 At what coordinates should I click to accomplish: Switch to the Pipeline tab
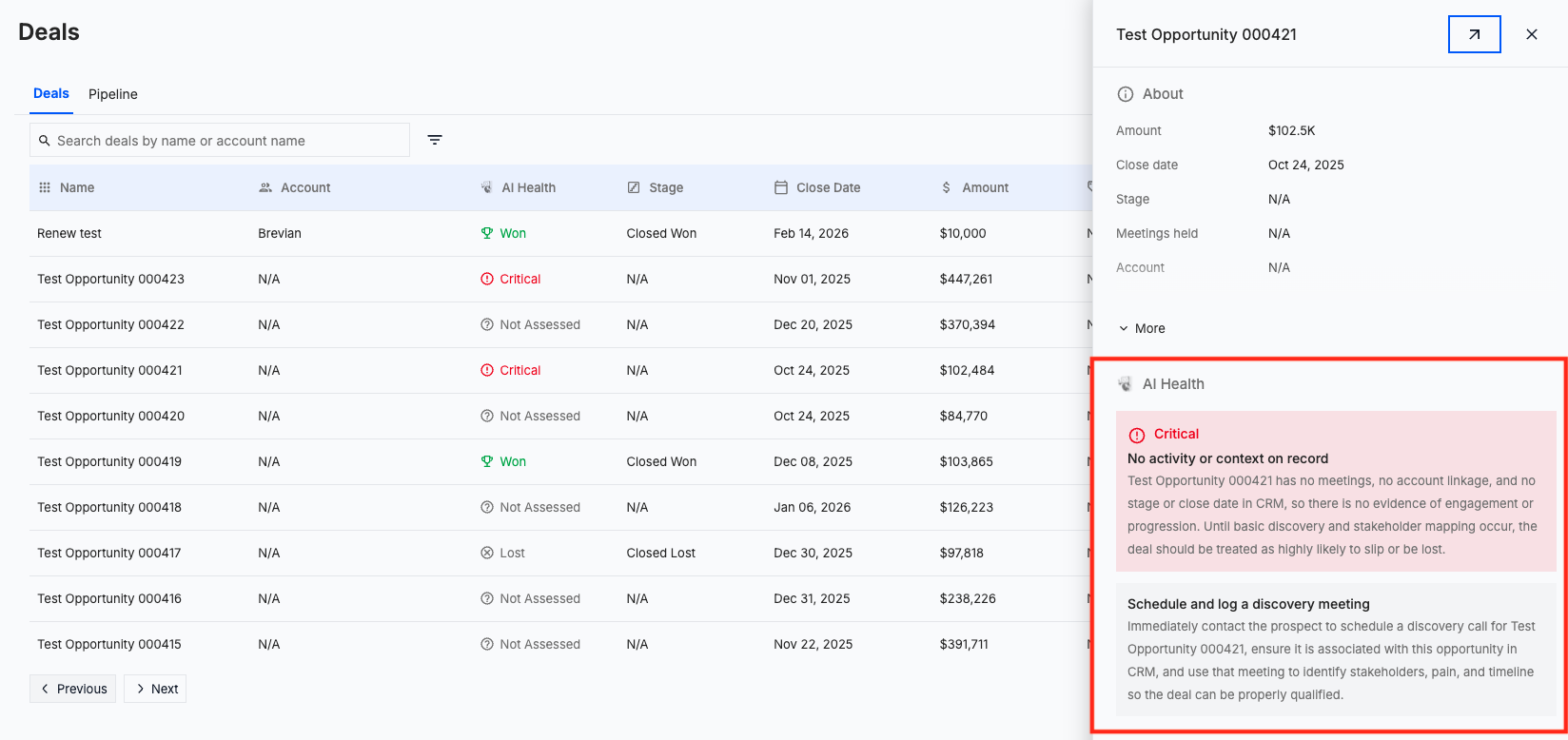click(x=113, y=94)
